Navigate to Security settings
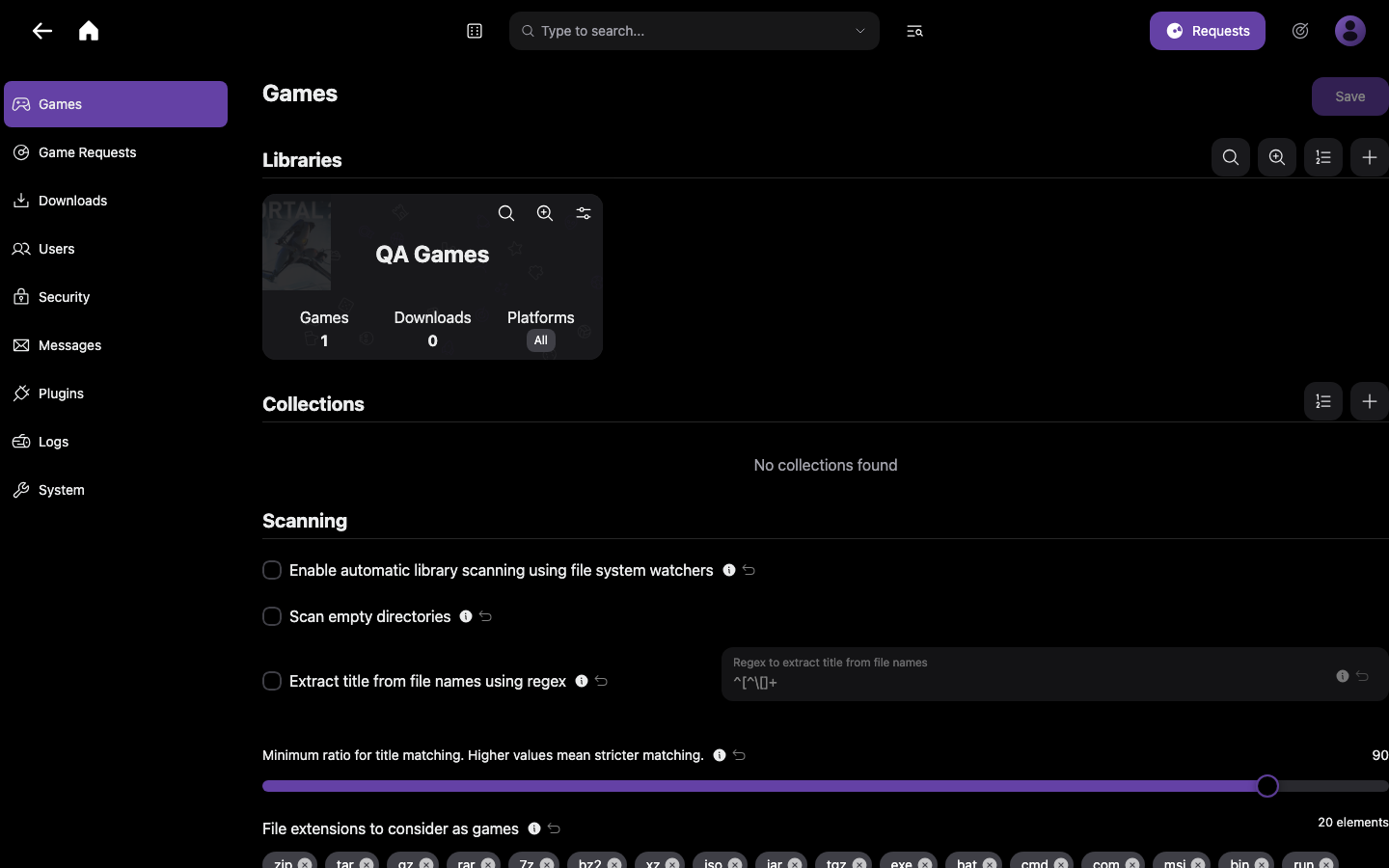The height and width of the screenshot is (868, 1389). coord(116,297)
